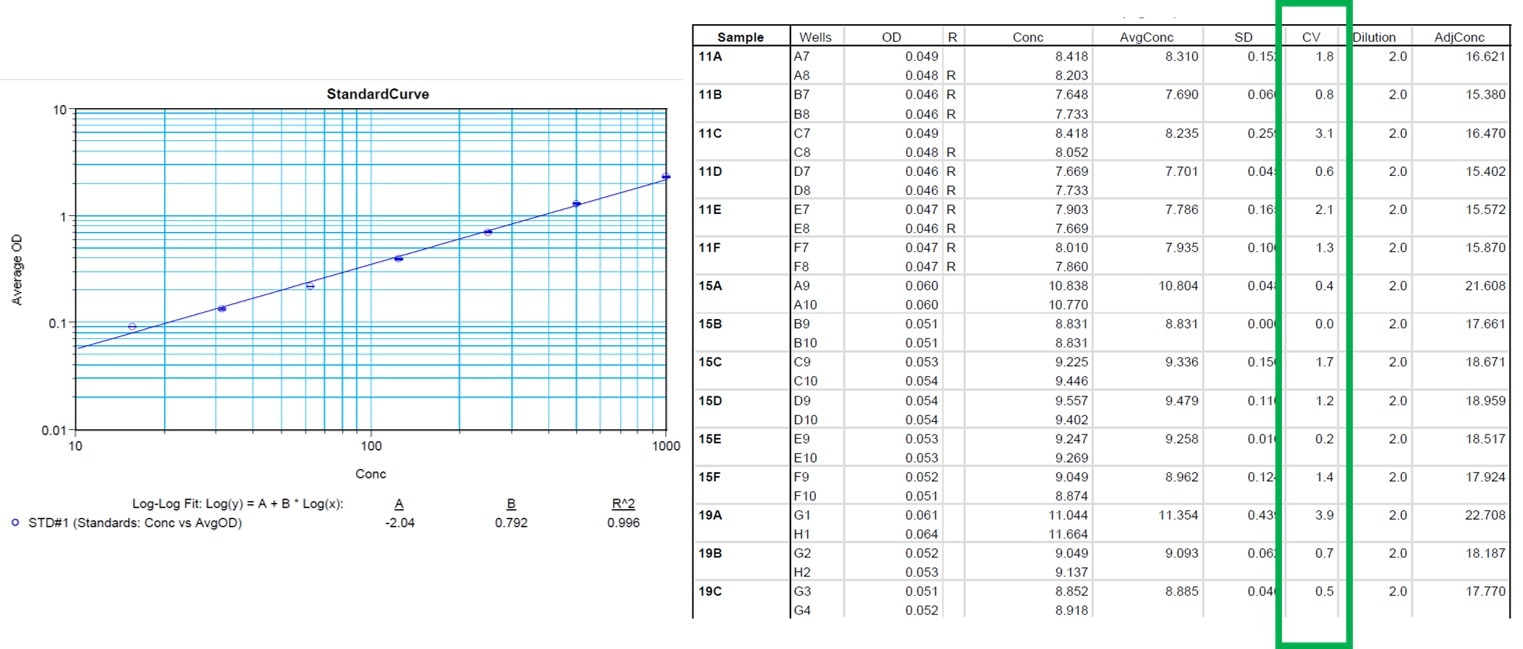Select the Wells column header
The image size is (1523, 649).
[x=815, y=37]
